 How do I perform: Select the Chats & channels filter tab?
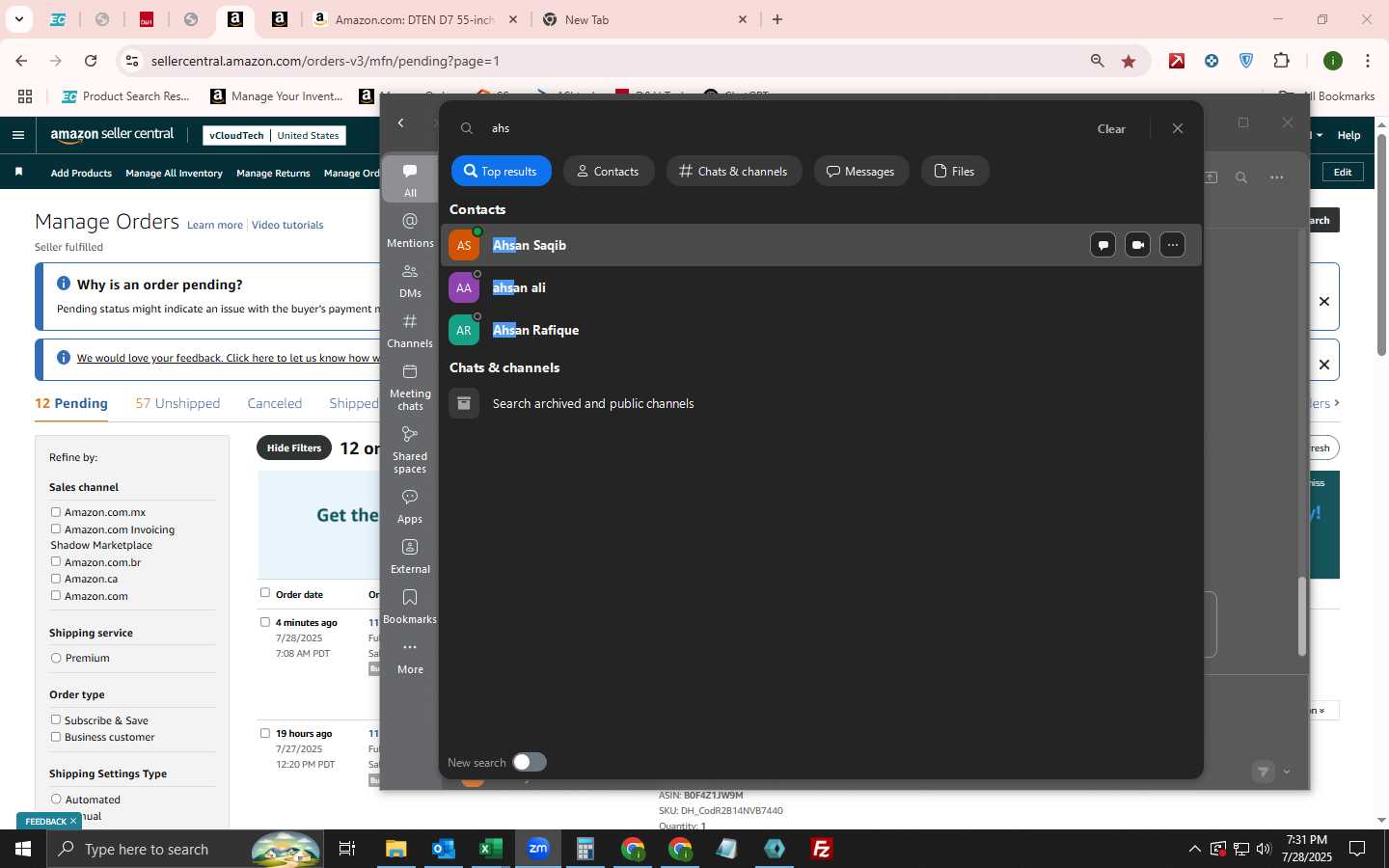click(x=733, y=172)
